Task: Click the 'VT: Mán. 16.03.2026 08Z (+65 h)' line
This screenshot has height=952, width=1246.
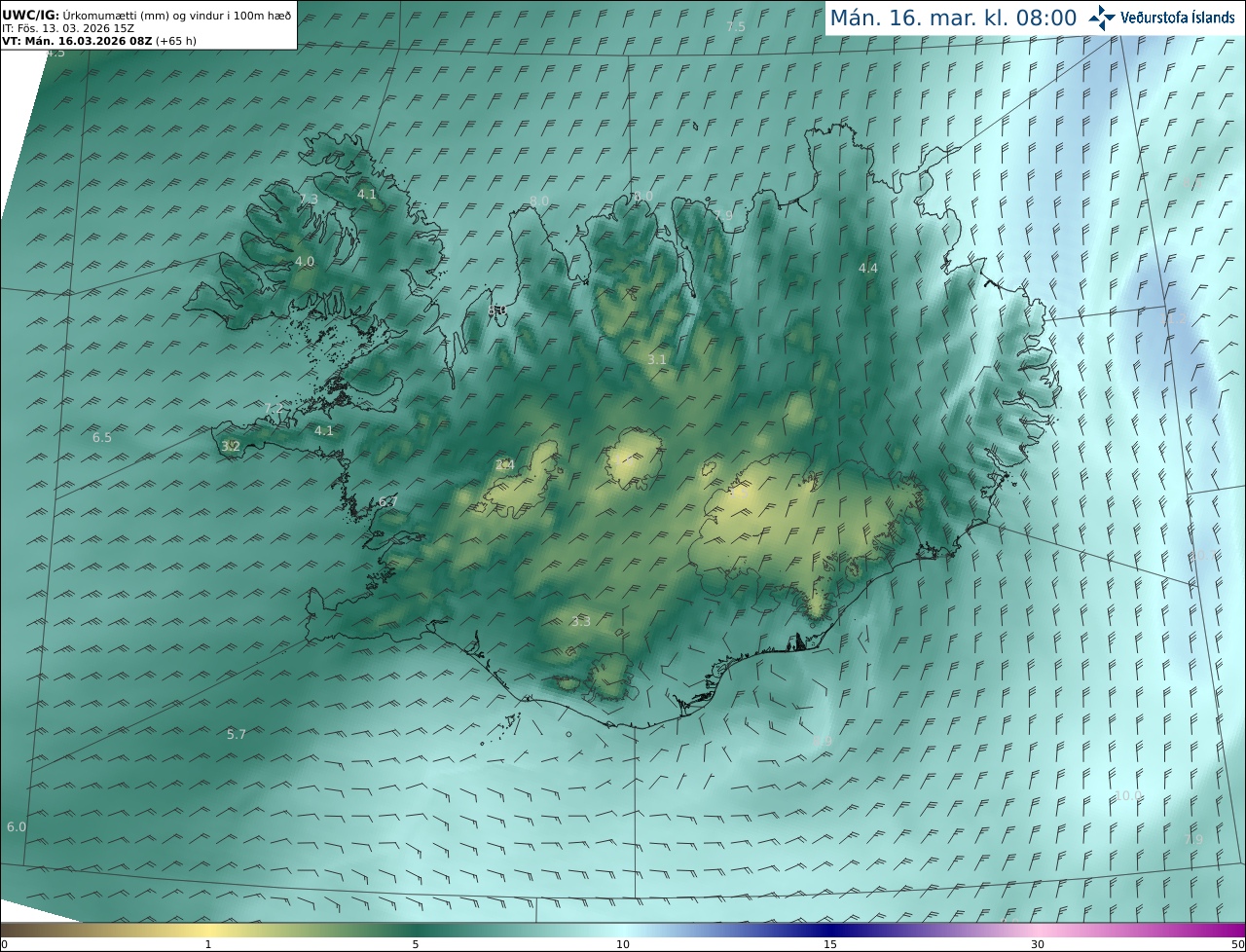Action: coord(97,41)
